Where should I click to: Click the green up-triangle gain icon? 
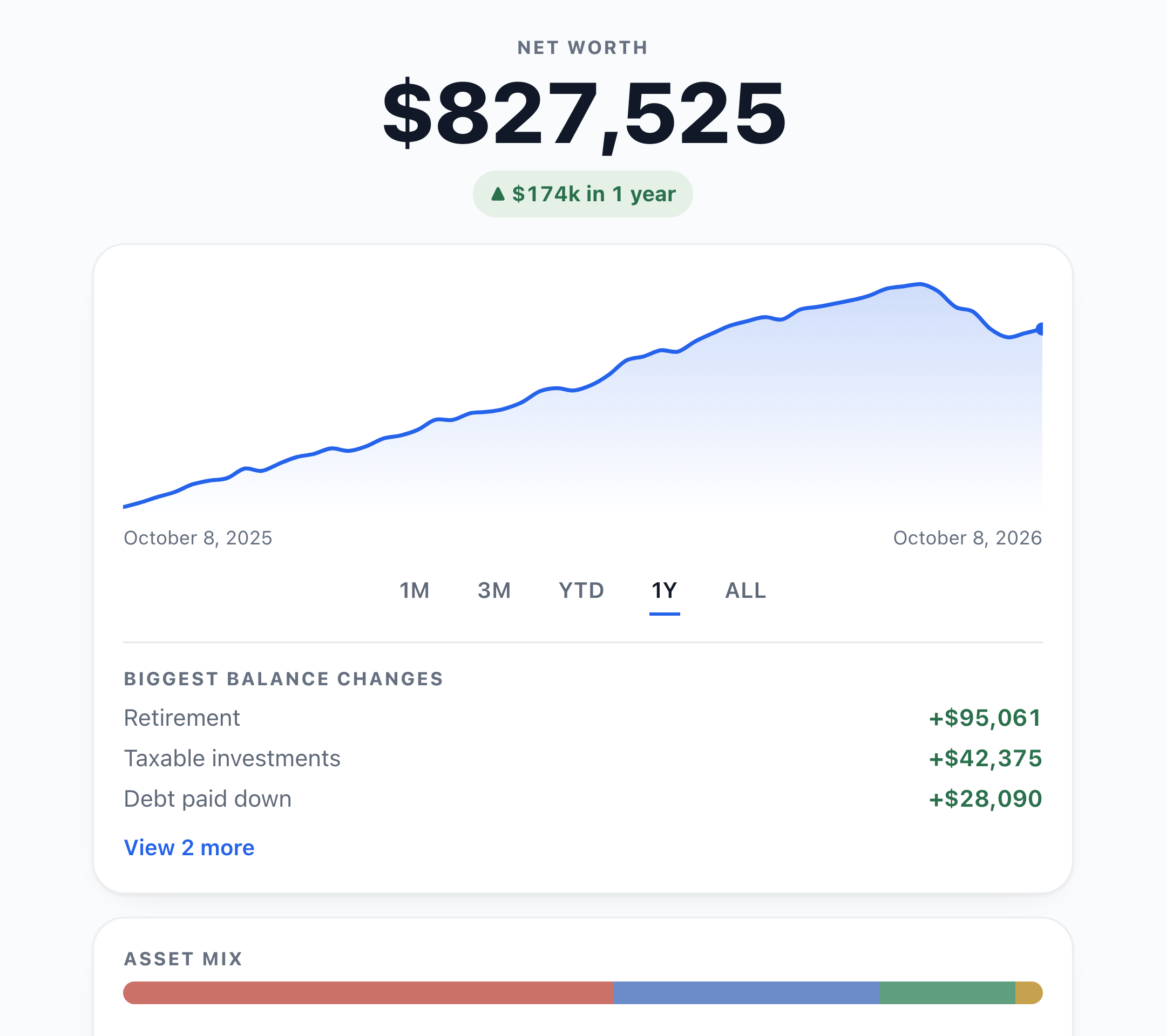pyautogui.click(x=498, y=194)
